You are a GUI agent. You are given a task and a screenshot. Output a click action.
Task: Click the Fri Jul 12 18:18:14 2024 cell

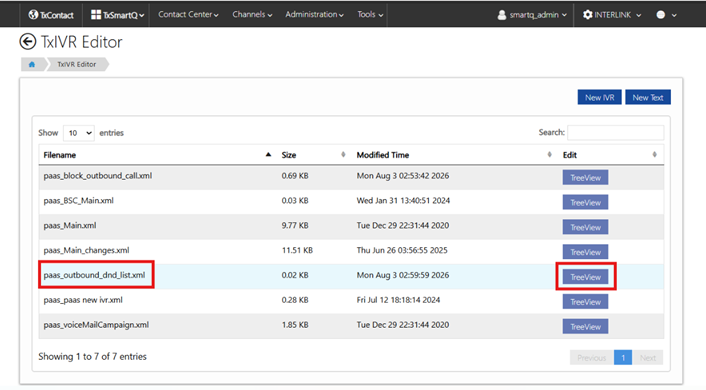click(398, 299)
